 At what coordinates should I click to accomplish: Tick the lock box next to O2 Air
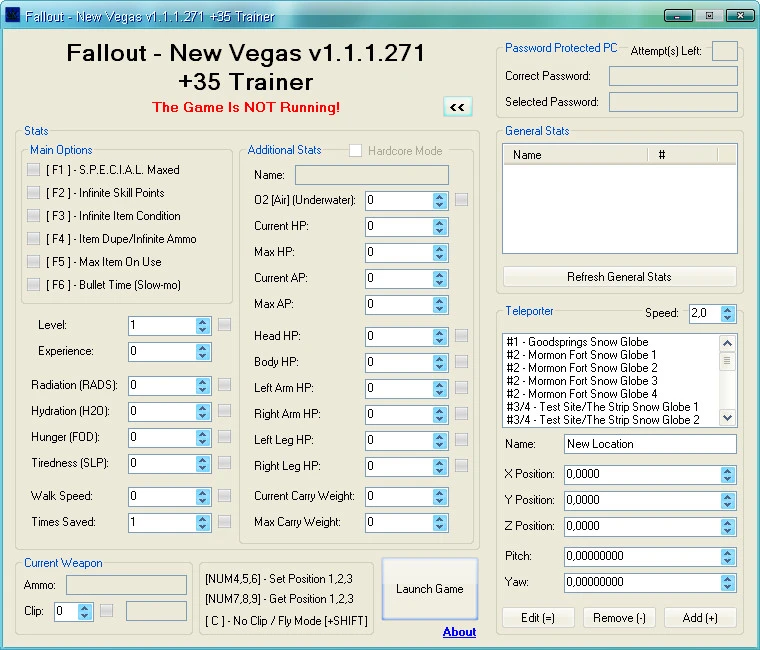click(461, 200)
